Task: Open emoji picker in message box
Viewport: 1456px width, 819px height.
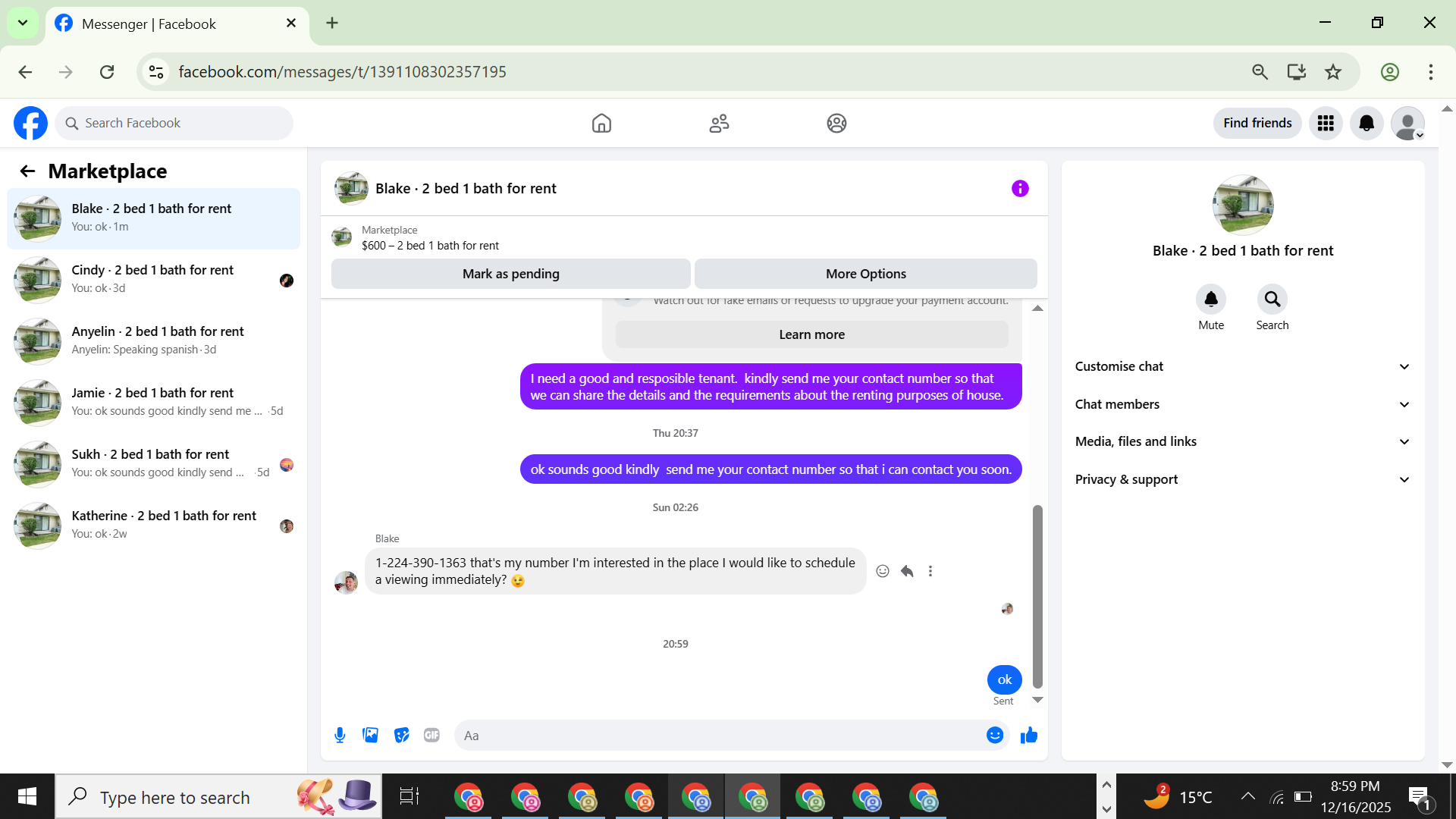Action: coord(995,735)
